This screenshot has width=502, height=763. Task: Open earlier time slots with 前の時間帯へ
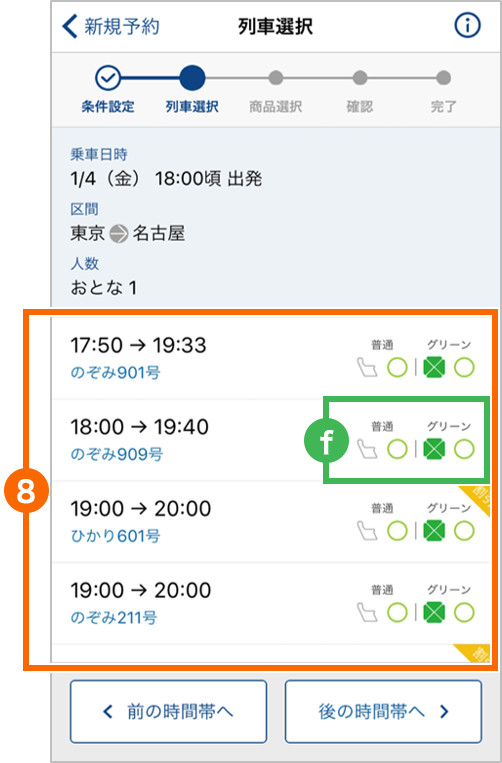(168, 711)
